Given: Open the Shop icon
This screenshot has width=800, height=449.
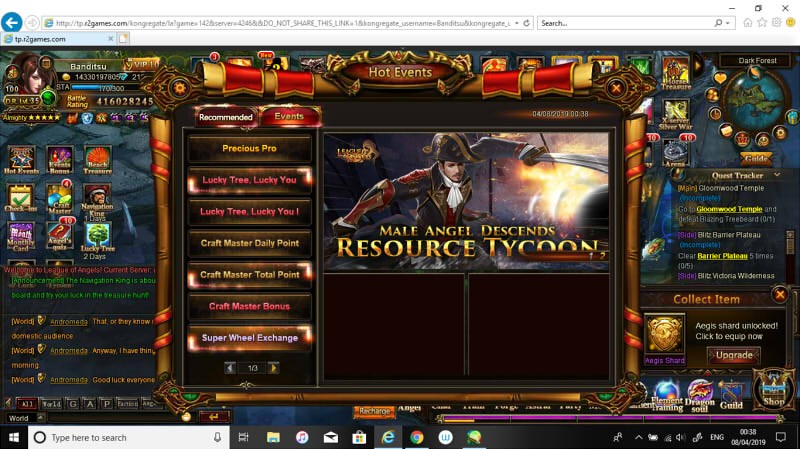Looking at the screenshot, I should pos(773,390).
